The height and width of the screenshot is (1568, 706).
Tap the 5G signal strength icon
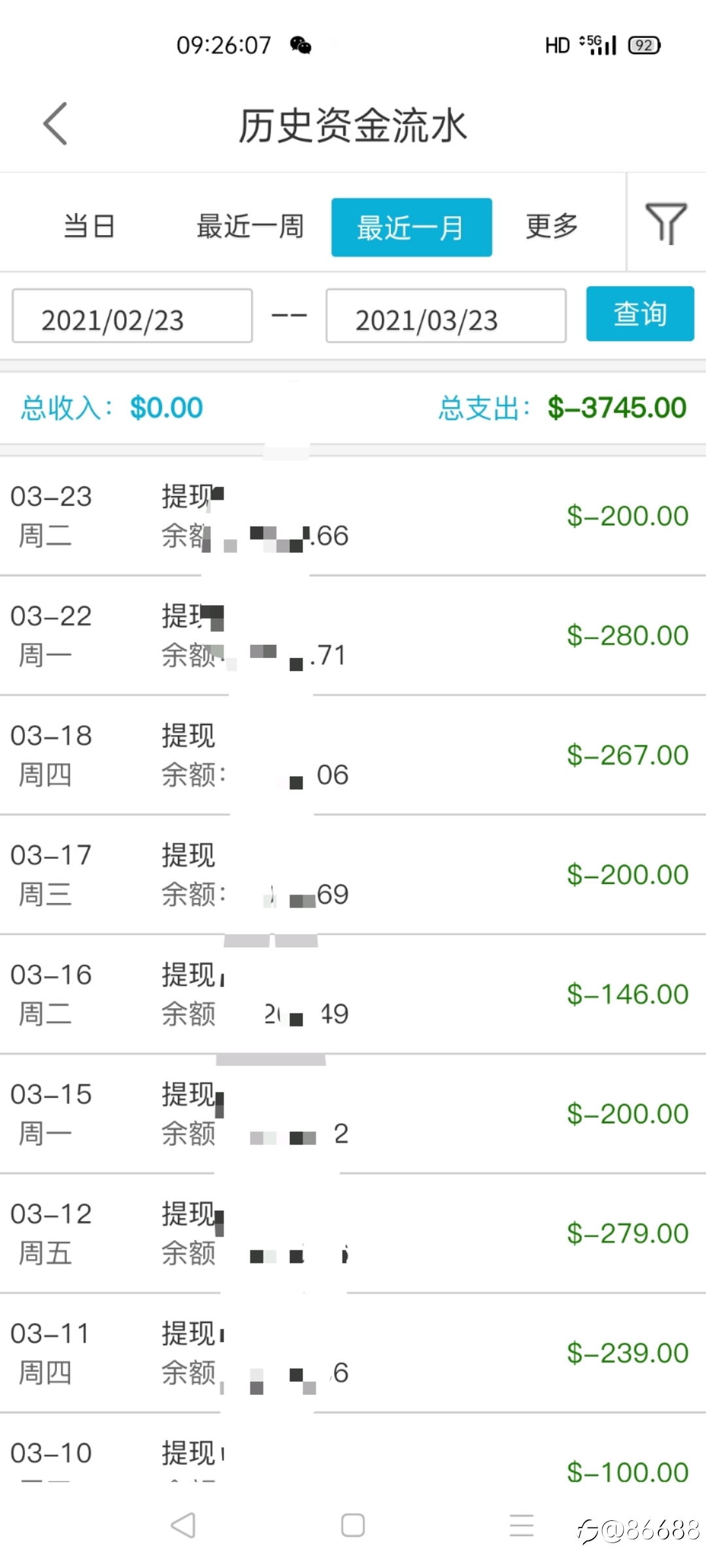(x=598, y=45)
